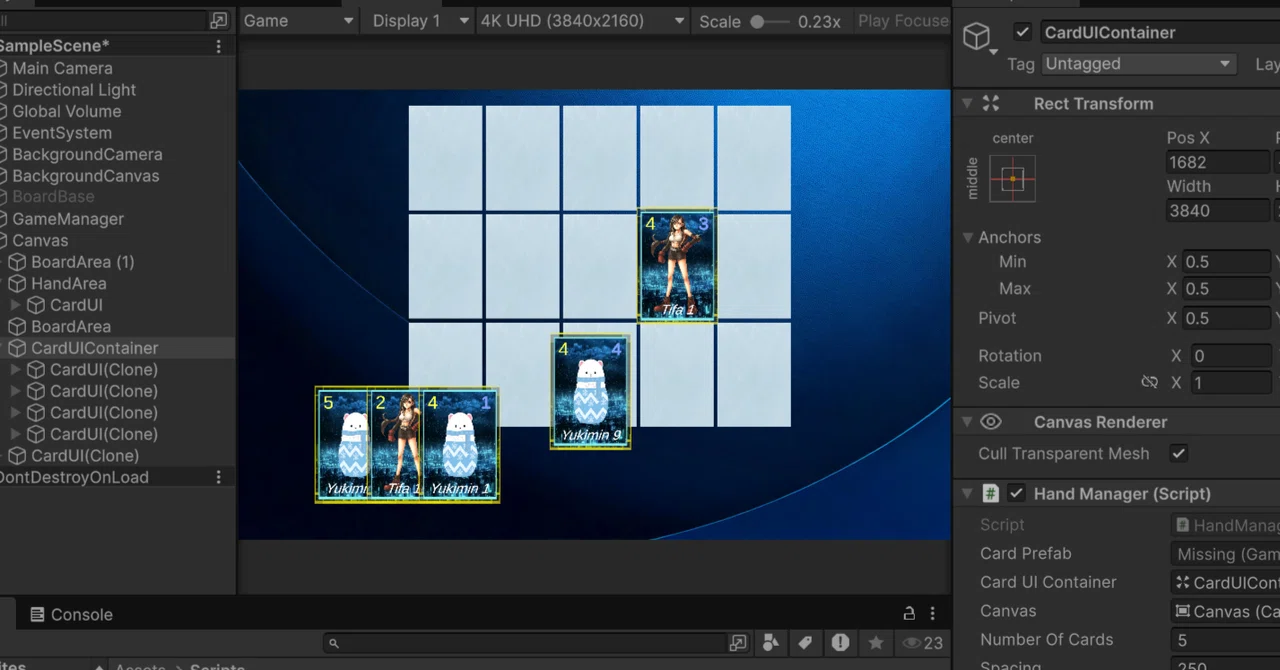Select Global Volume in Hierarchy
Screen dimensions: 1280x670
click(x=66, y=111)
